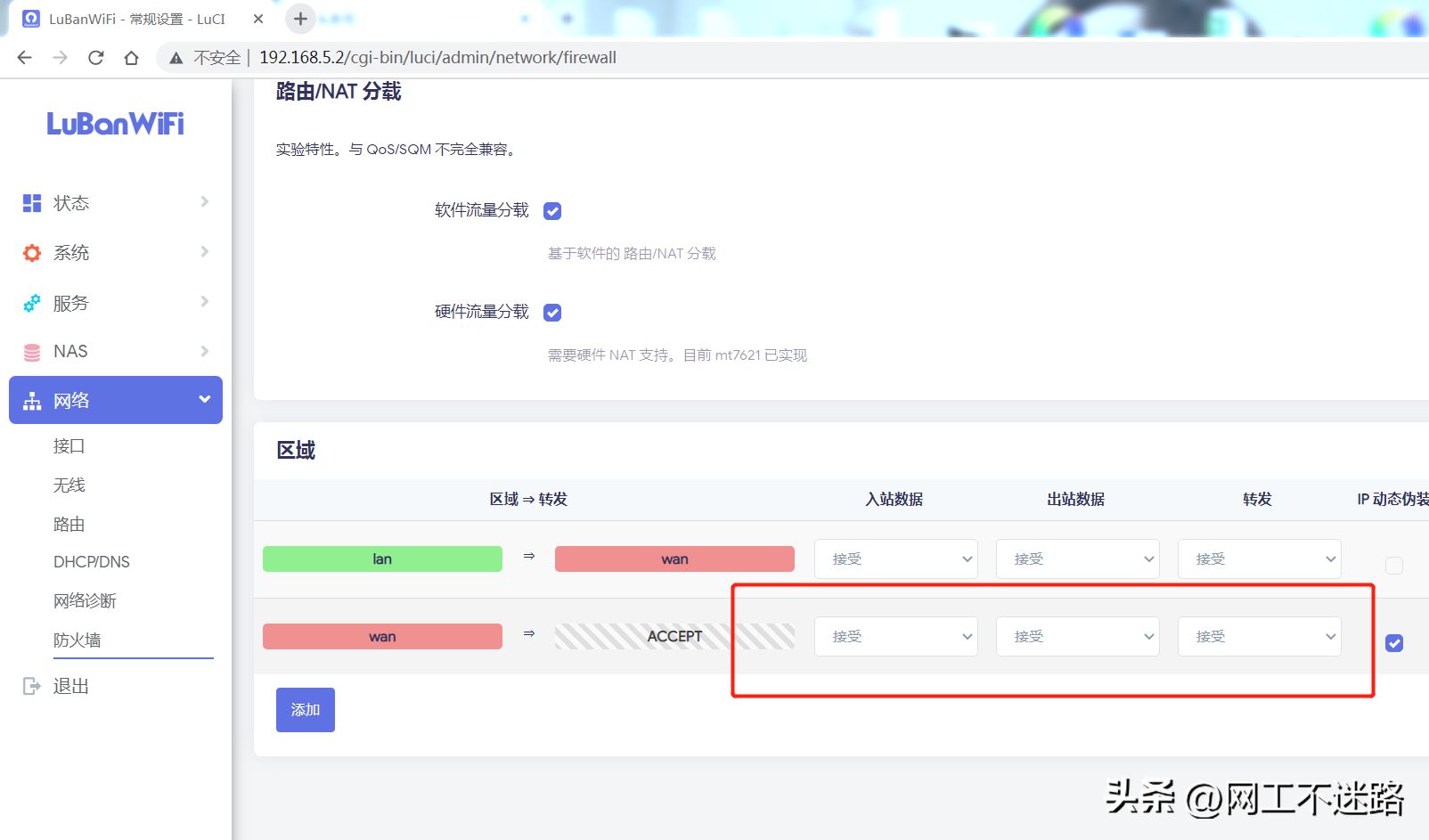Viewport: 1429px width, 840px height.
Task: Enable IP masquerading for lan row
Action: coord(1394,566)
